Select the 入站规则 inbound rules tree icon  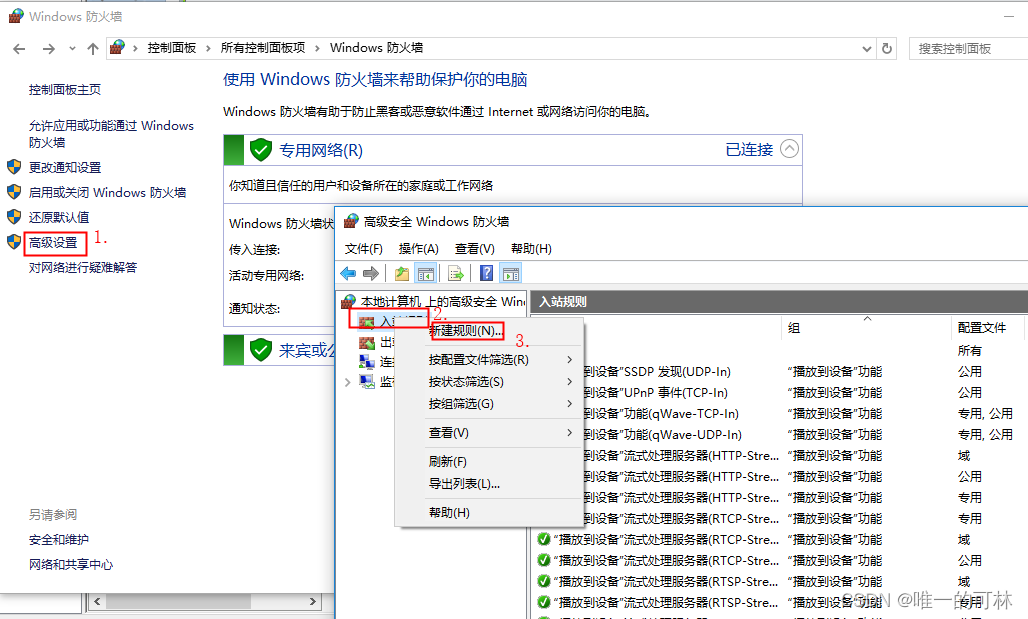point(366,321)
